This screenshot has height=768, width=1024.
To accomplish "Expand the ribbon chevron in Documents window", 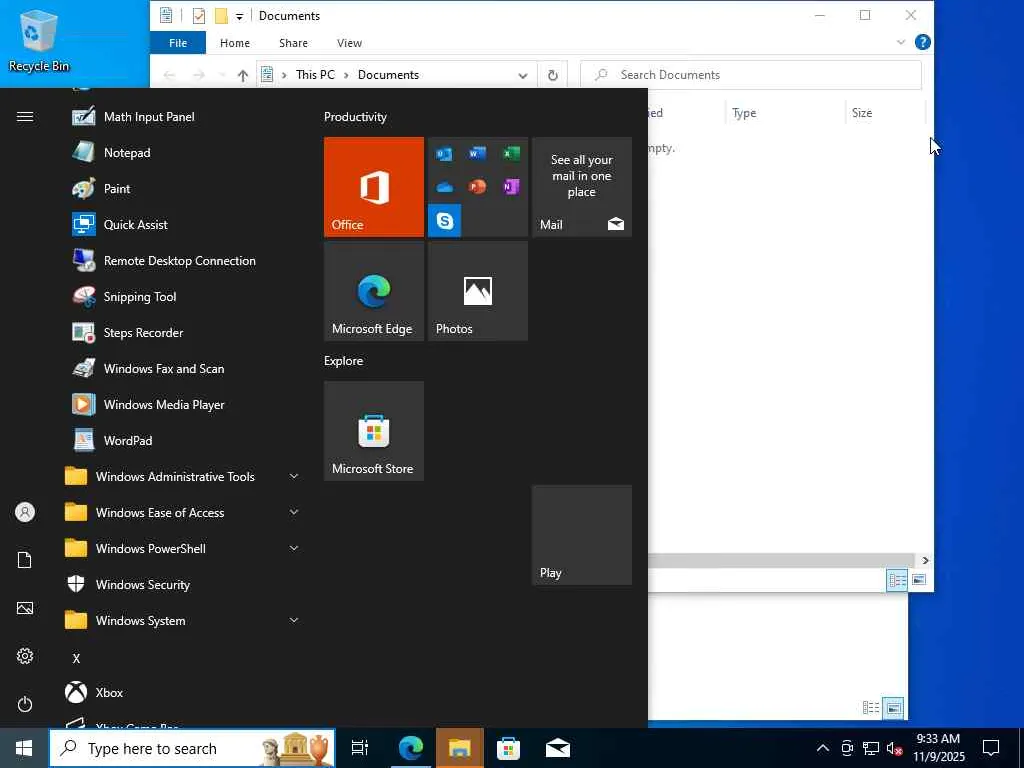I will tap(901, 42).
